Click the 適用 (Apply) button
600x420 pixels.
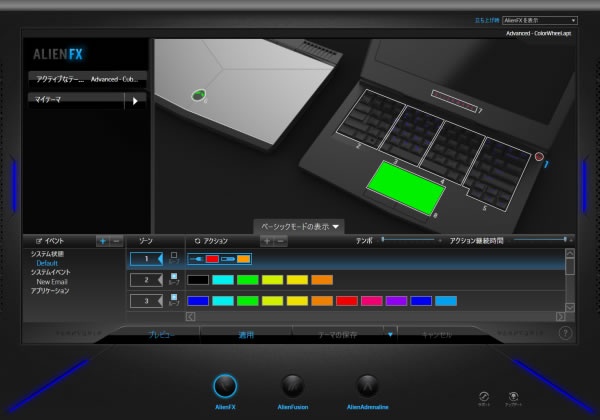click(245, 334)
